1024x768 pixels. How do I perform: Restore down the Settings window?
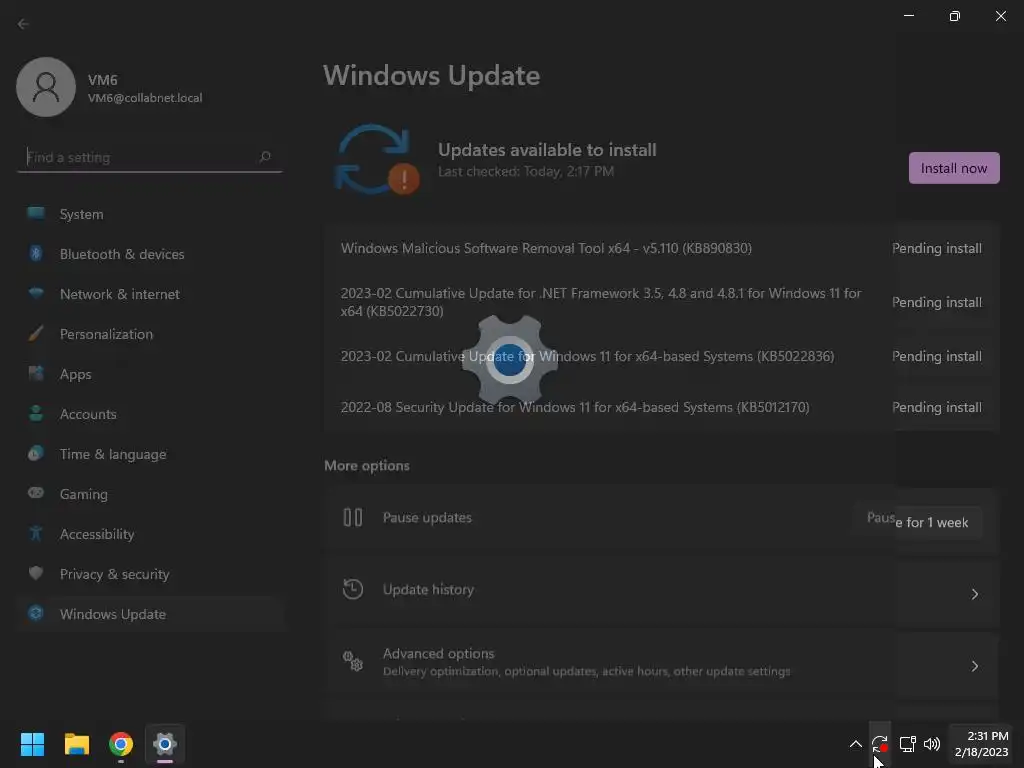pyautogui.click(x=954, y=16)
